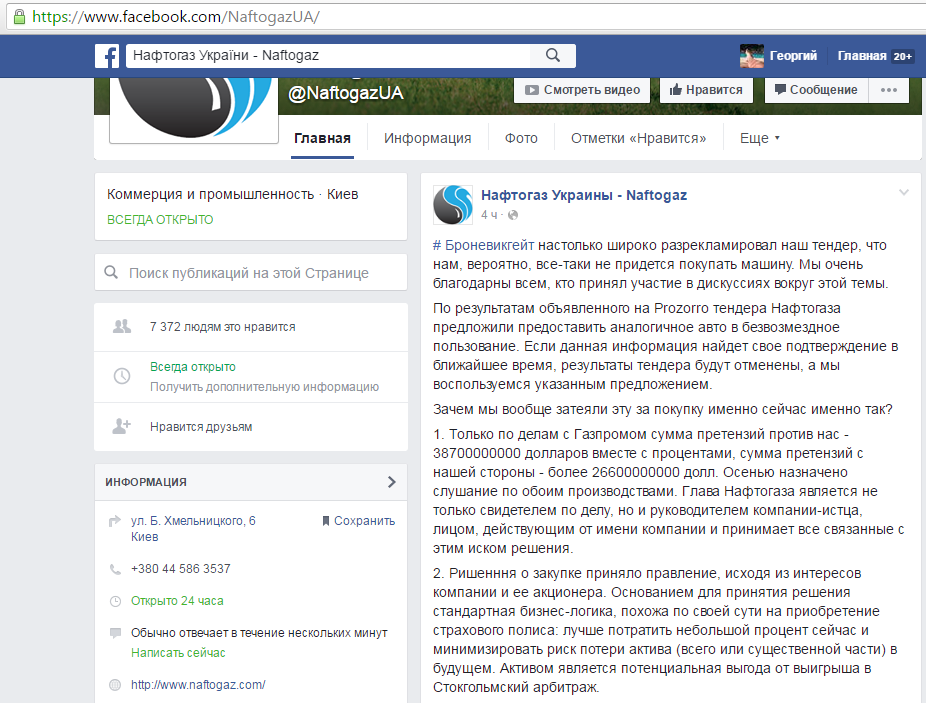
Task: Save the address with Сохранить
Action: [x=358, y=521]
